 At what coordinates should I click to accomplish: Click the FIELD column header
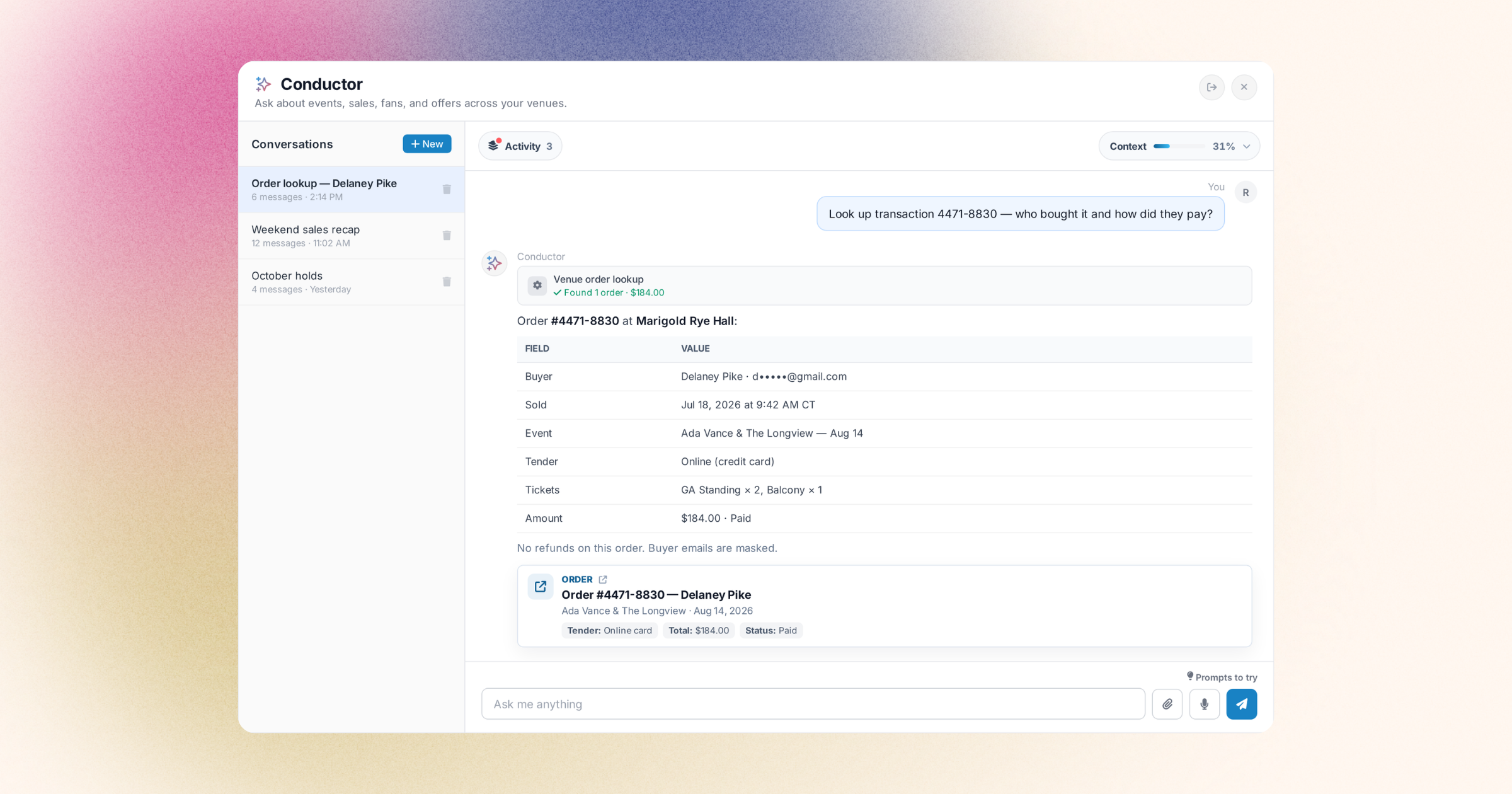pyautogui.click(x=537, y=348)
